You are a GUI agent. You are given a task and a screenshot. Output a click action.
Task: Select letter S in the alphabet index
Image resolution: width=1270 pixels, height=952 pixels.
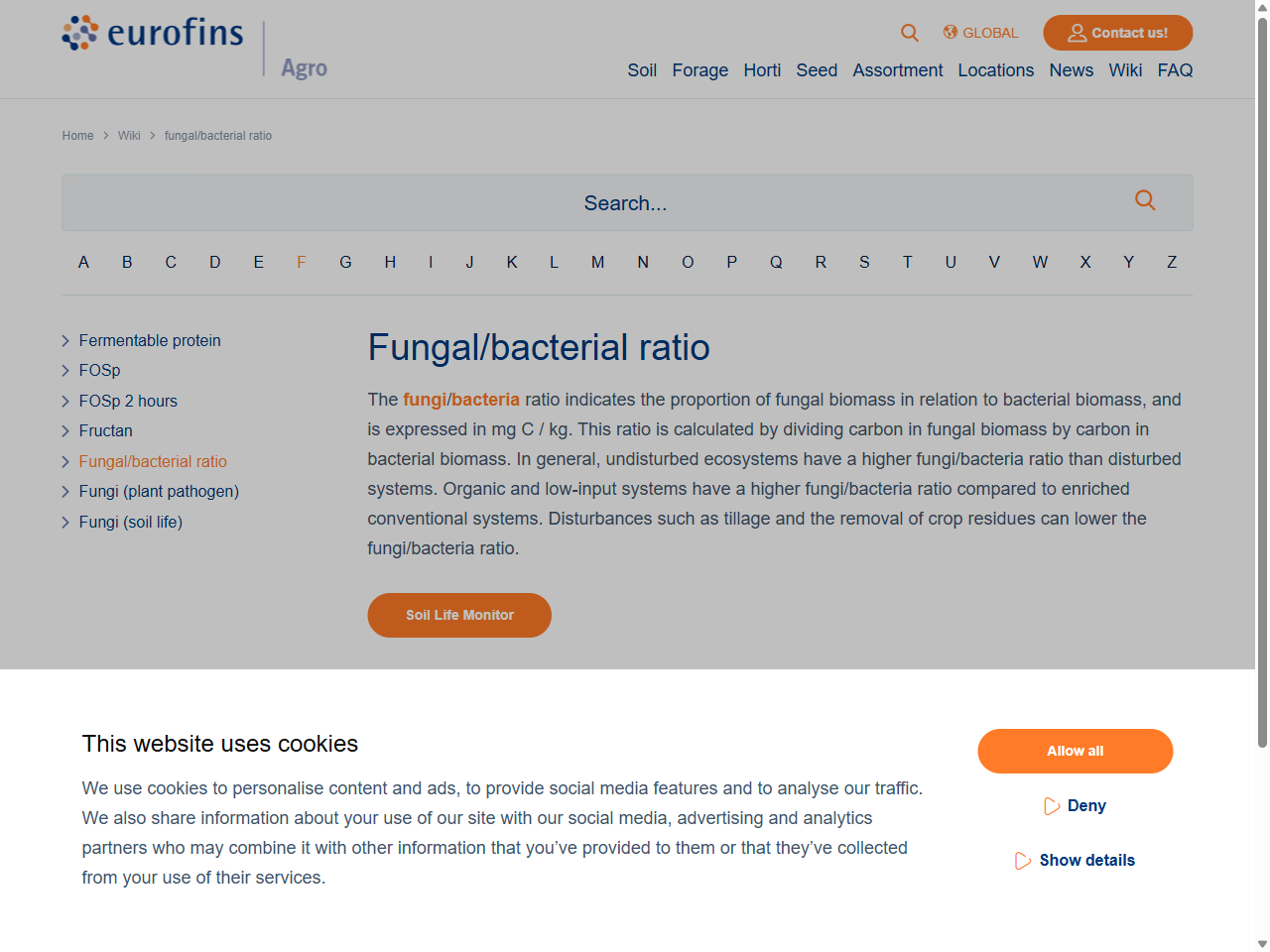864,263
